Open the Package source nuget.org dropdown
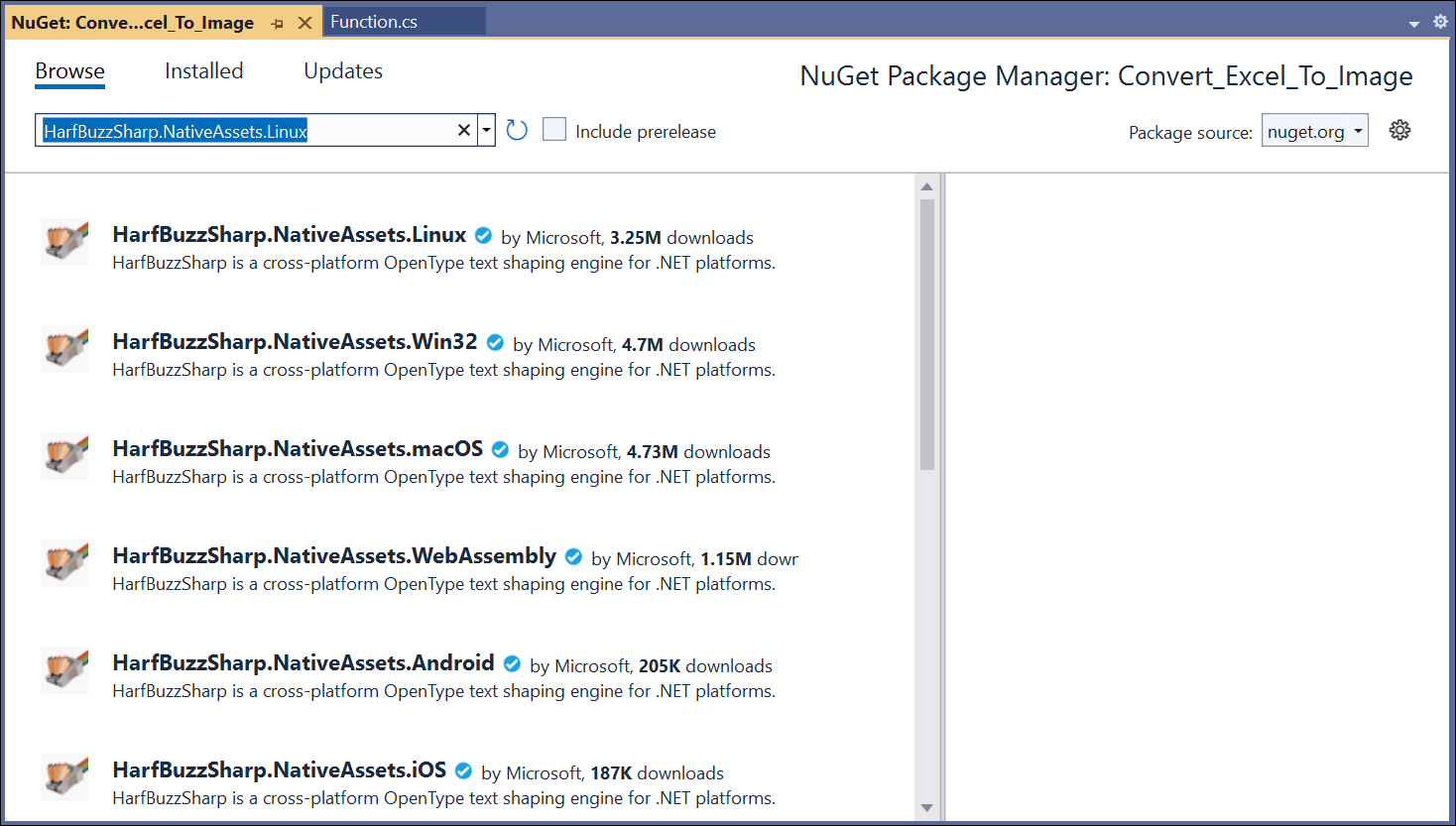 click(1314, 131)
